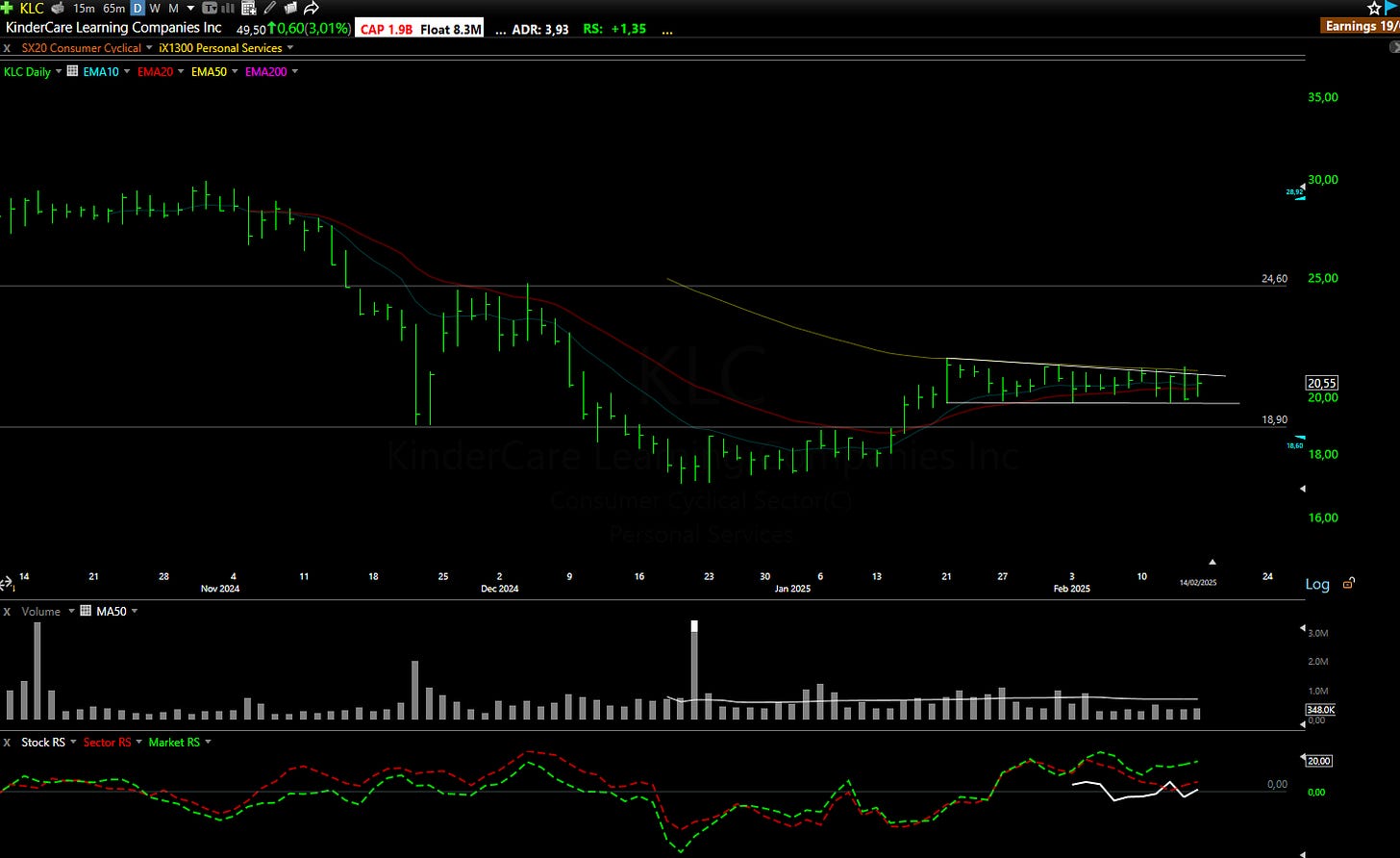Click the 20.00 RS value tag
The height and width of the screenshot is (858, 1400).
click(1319, 760)
